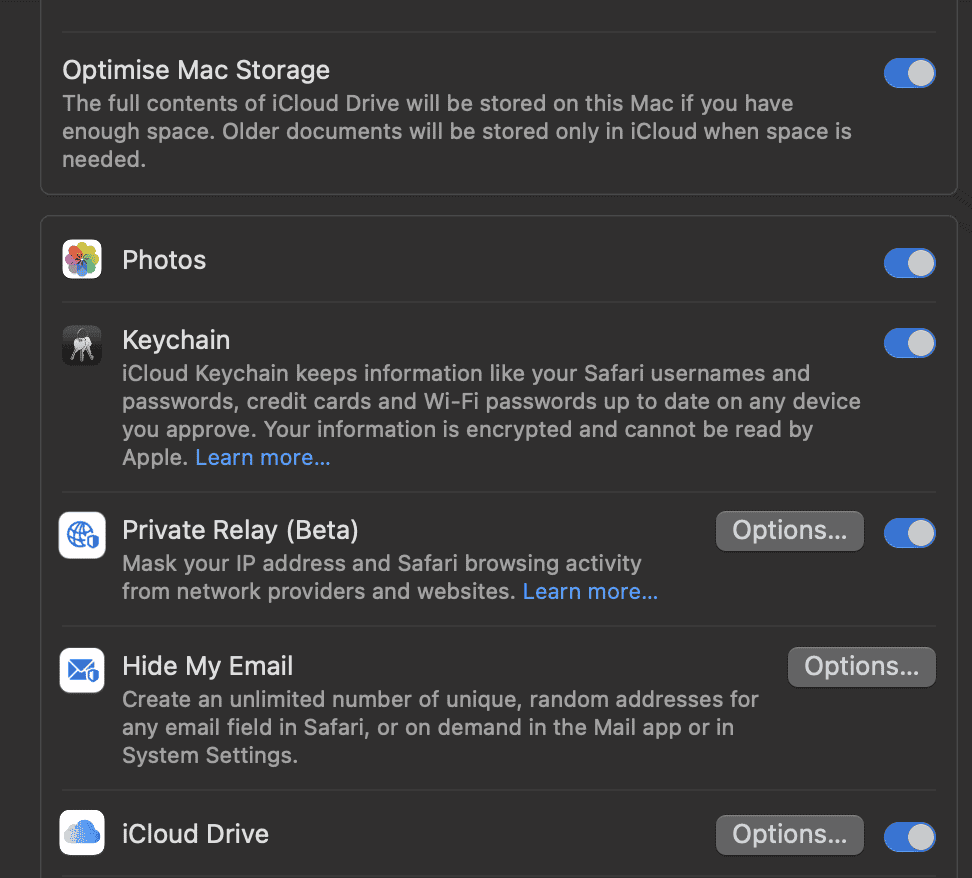Open Keychain Learn more link
This screenshot has width=972, height=878.
tap(263, 458)
